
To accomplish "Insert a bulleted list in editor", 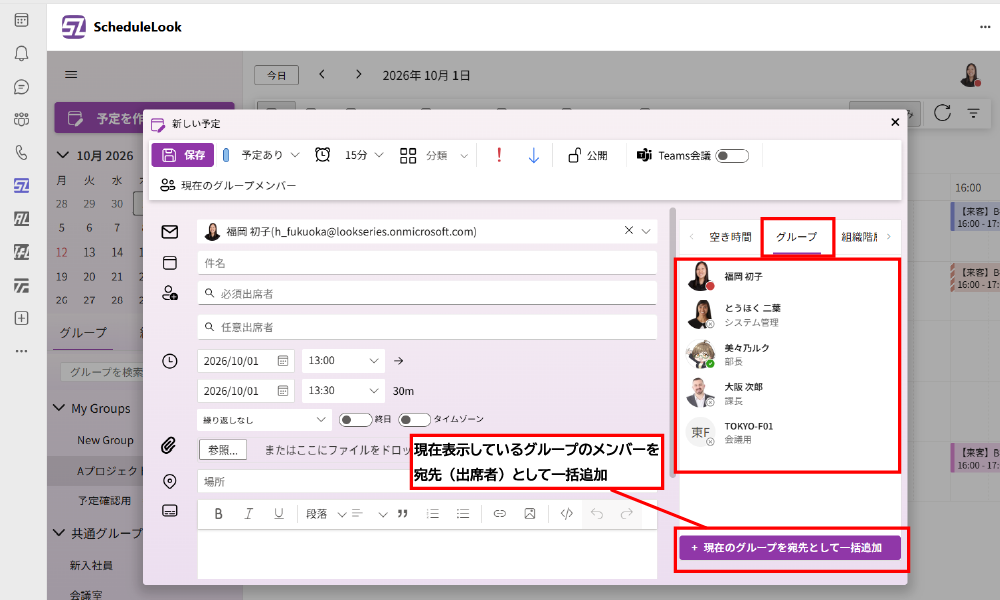I will [463, 514].
